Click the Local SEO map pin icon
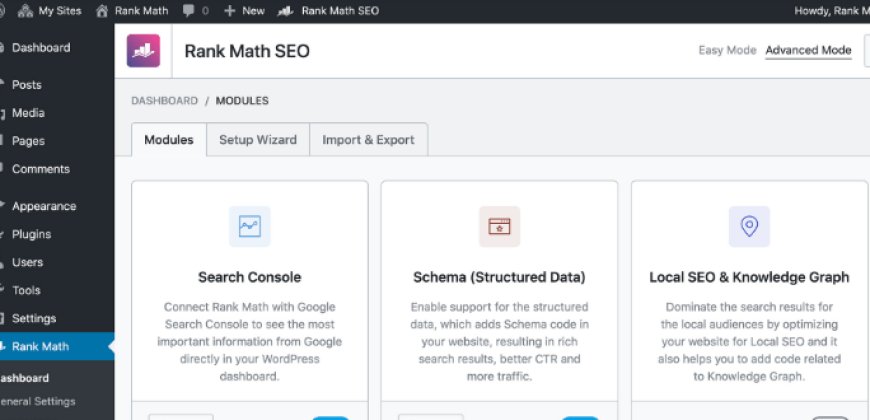Screen dimensions: 870x420 (x=749, y=226)
